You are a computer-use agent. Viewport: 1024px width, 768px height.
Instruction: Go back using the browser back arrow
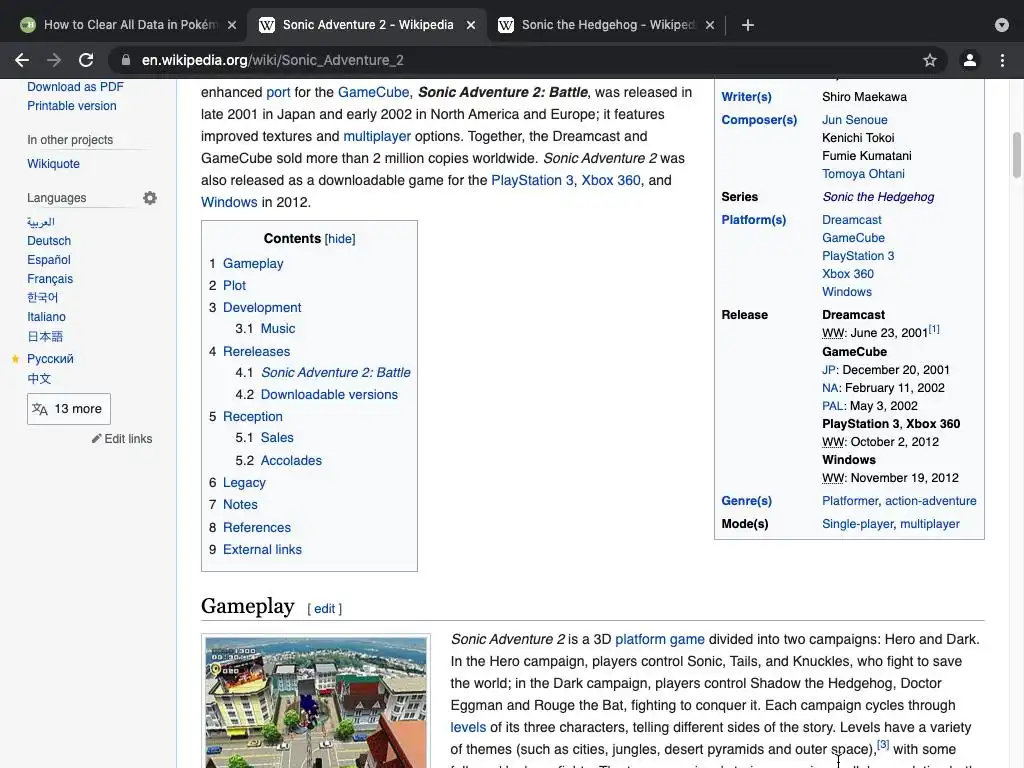click(x=22, y=60)
